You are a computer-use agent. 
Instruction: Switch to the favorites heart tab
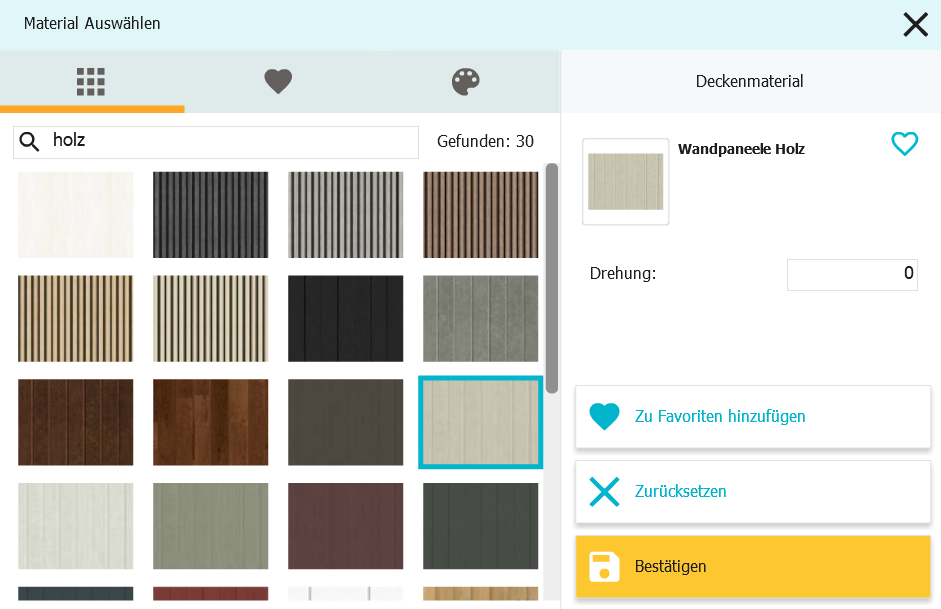[x=278, y=82]
